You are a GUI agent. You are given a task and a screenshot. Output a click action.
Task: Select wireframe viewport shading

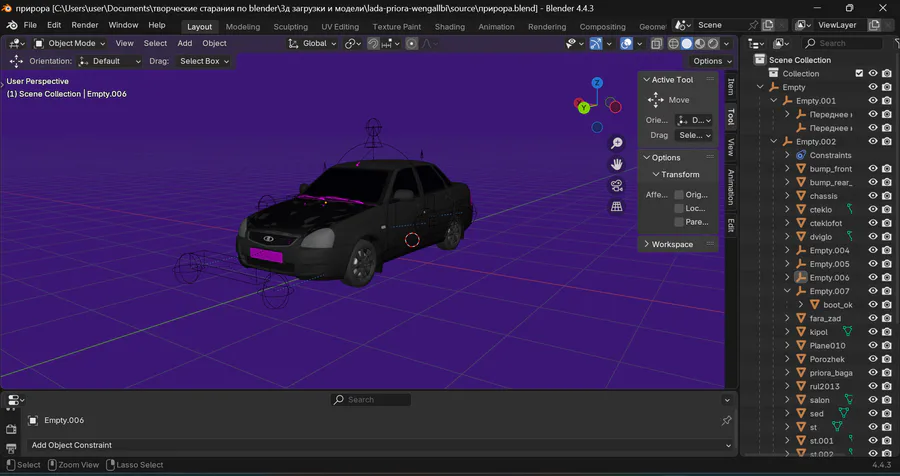[x=673, y=44]
